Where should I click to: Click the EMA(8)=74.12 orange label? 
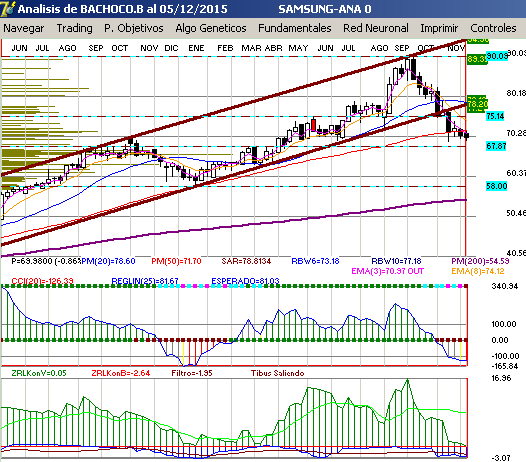pyautogui.click(x=478, y=271)
